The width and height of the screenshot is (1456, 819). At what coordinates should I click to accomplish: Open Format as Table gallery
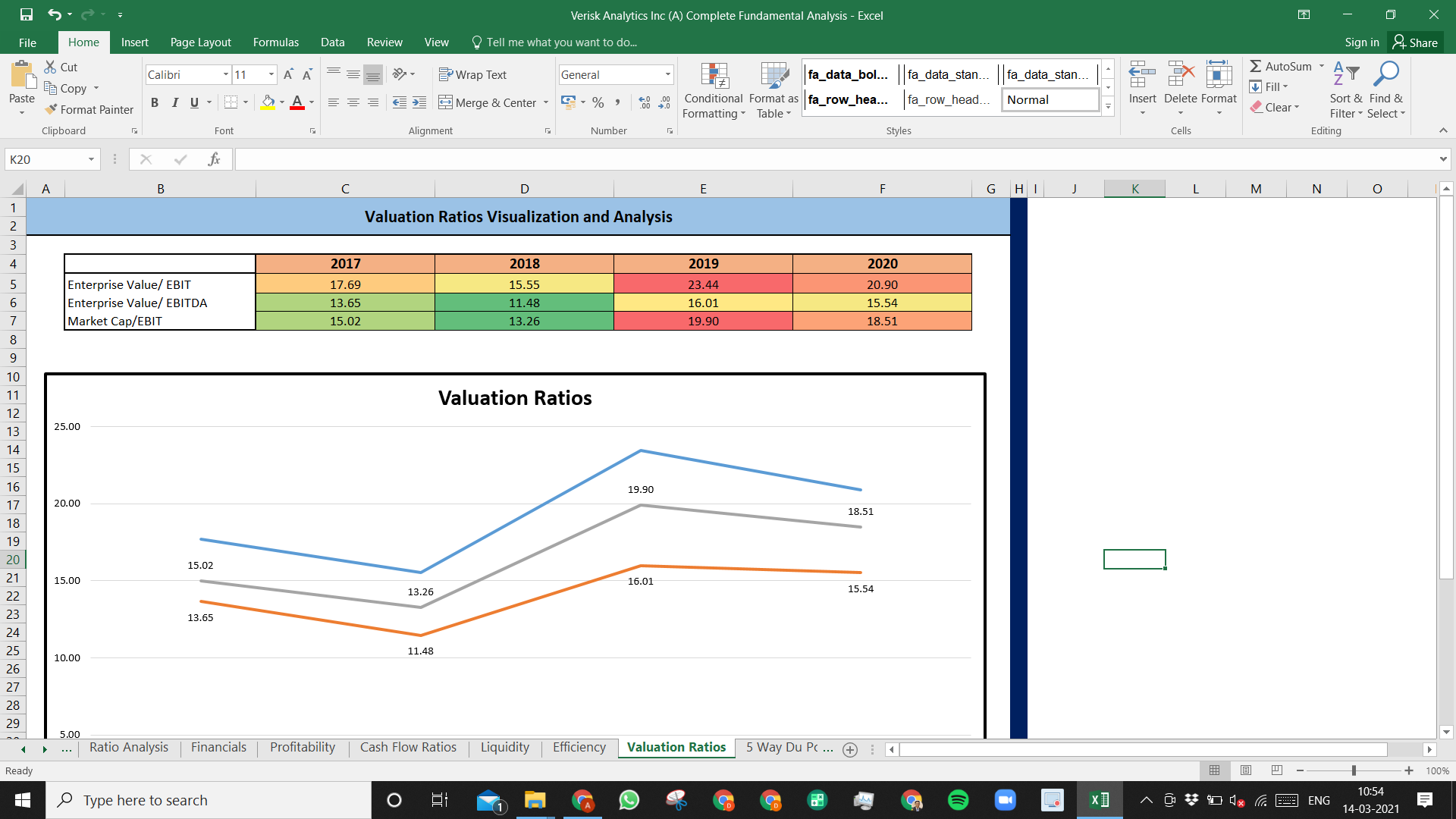(773, 90)
